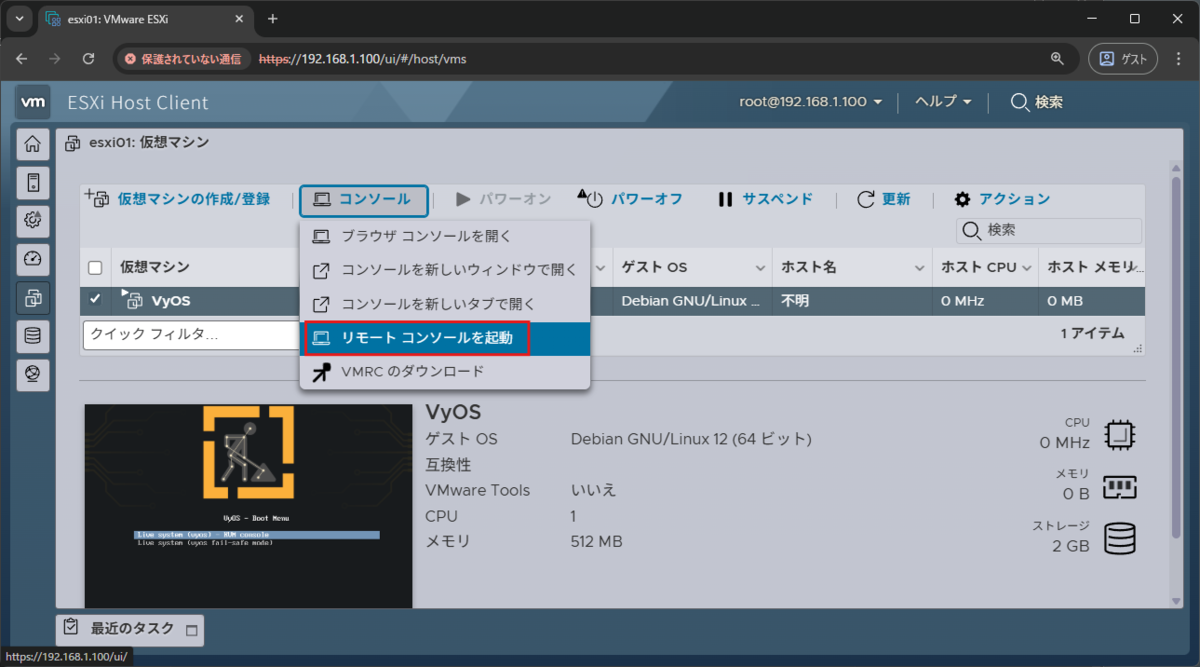Click the storage disk stack icon
Viewport: 1200px width, 667px height.
point(1119,537)
